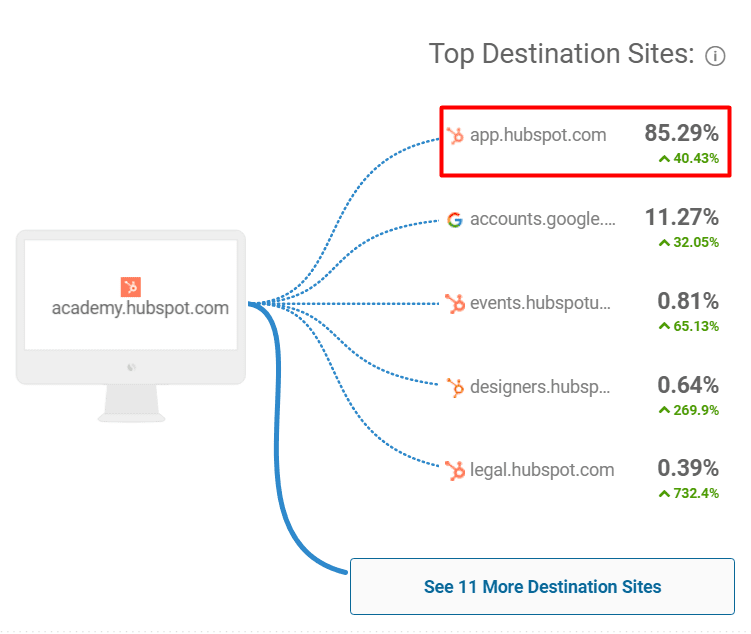Image resolution: width=751 pixels, height=634 pixels.
Task: Click the 732.4% change value
Action: pyautogui.click(x=696, y=493)
